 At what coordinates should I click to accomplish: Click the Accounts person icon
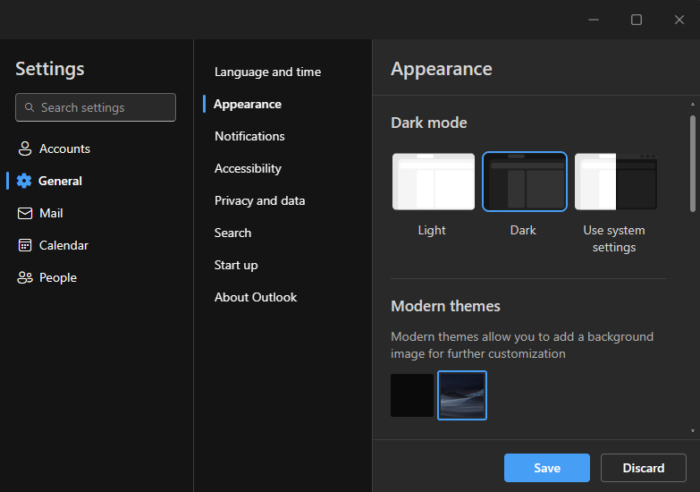point(25,149)
